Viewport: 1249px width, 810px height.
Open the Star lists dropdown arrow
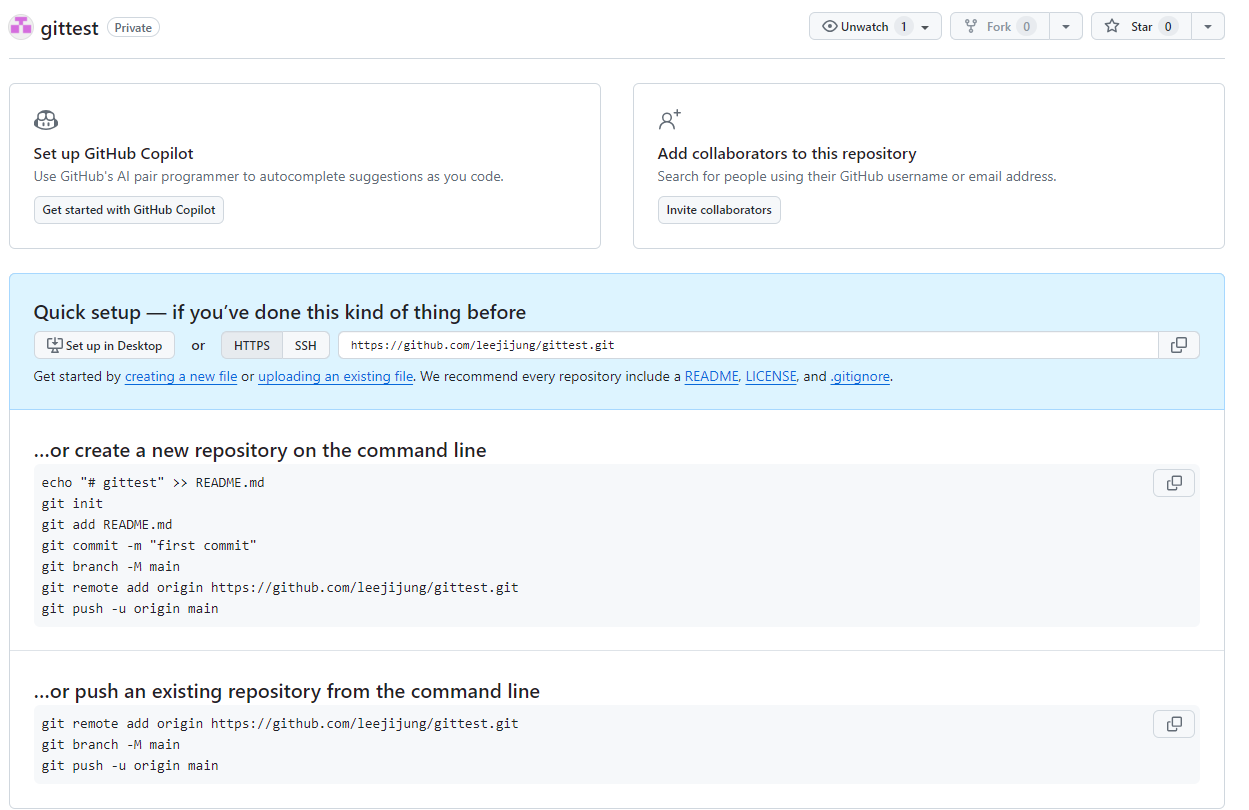[x=1208, y=27]
